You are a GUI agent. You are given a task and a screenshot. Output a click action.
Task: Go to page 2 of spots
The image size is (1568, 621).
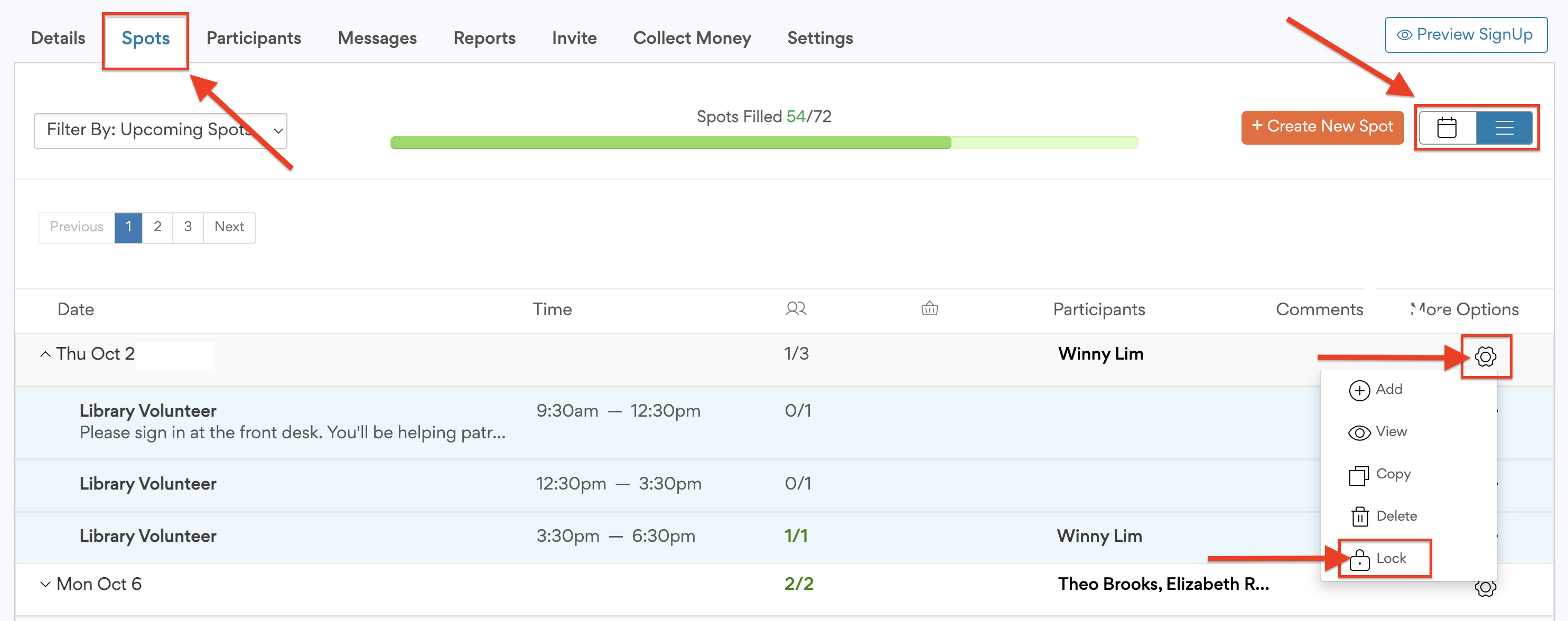click(157, 227)
